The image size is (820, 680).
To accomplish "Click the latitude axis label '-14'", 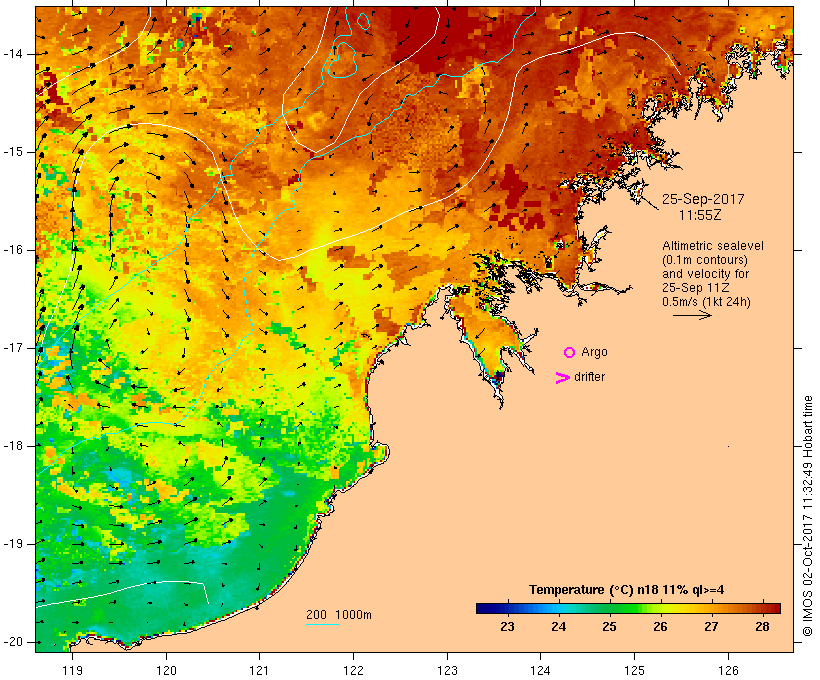I will point(13,54).
